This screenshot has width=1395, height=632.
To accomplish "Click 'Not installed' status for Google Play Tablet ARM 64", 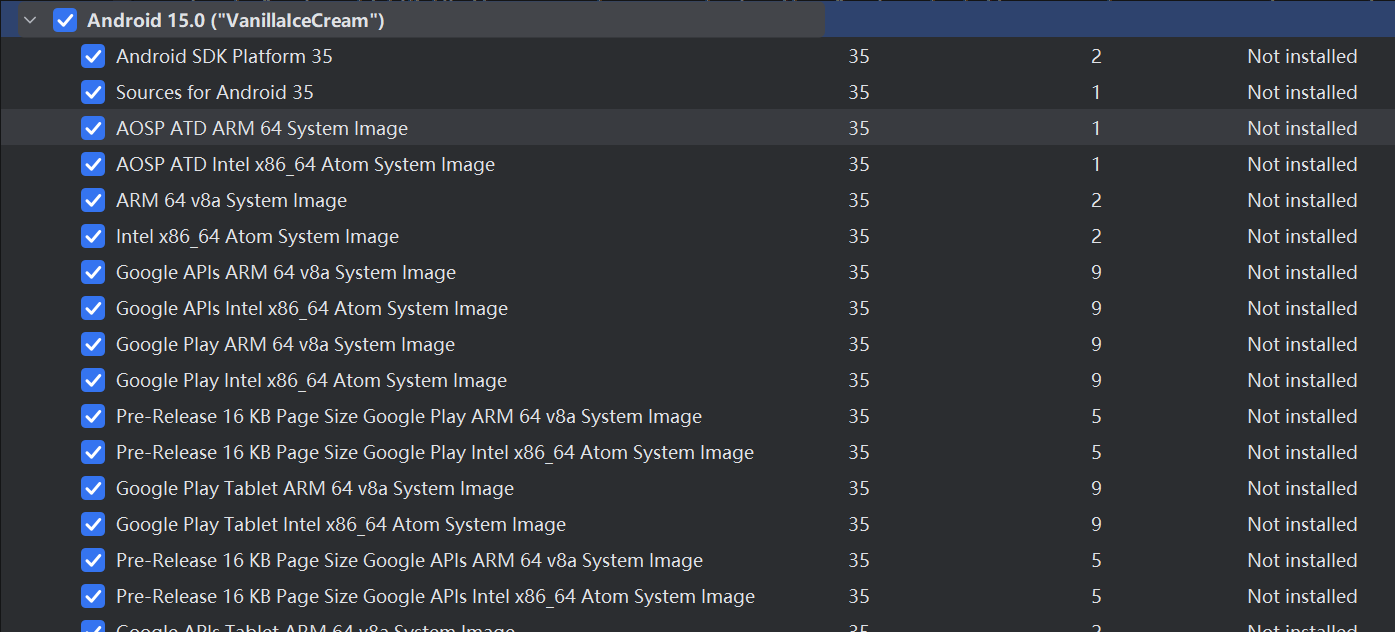I will pos(1302,488).
